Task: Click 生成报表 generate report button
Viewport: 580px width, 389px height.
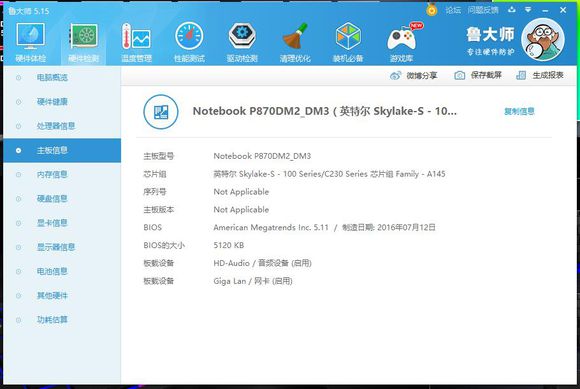Action: click(x=540, y=75)
